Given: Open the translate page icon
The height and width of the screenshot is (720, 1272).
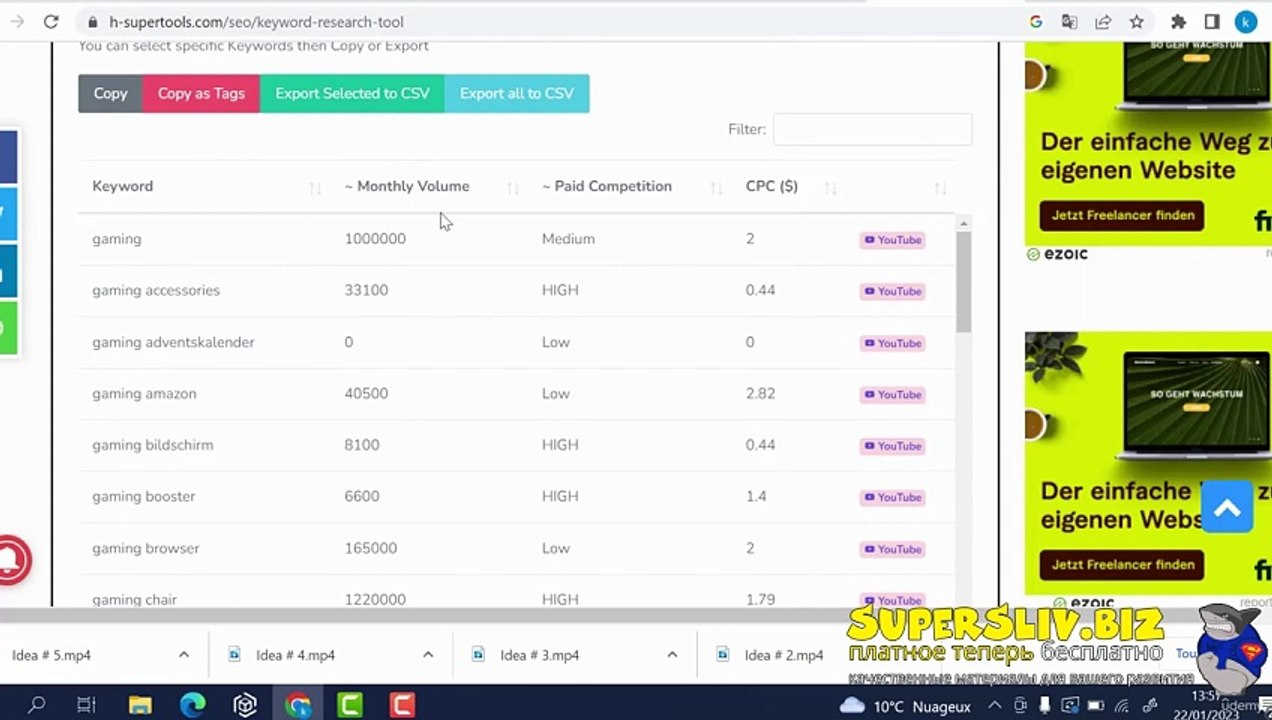Looking at the screenshot, I should 1069,21.
